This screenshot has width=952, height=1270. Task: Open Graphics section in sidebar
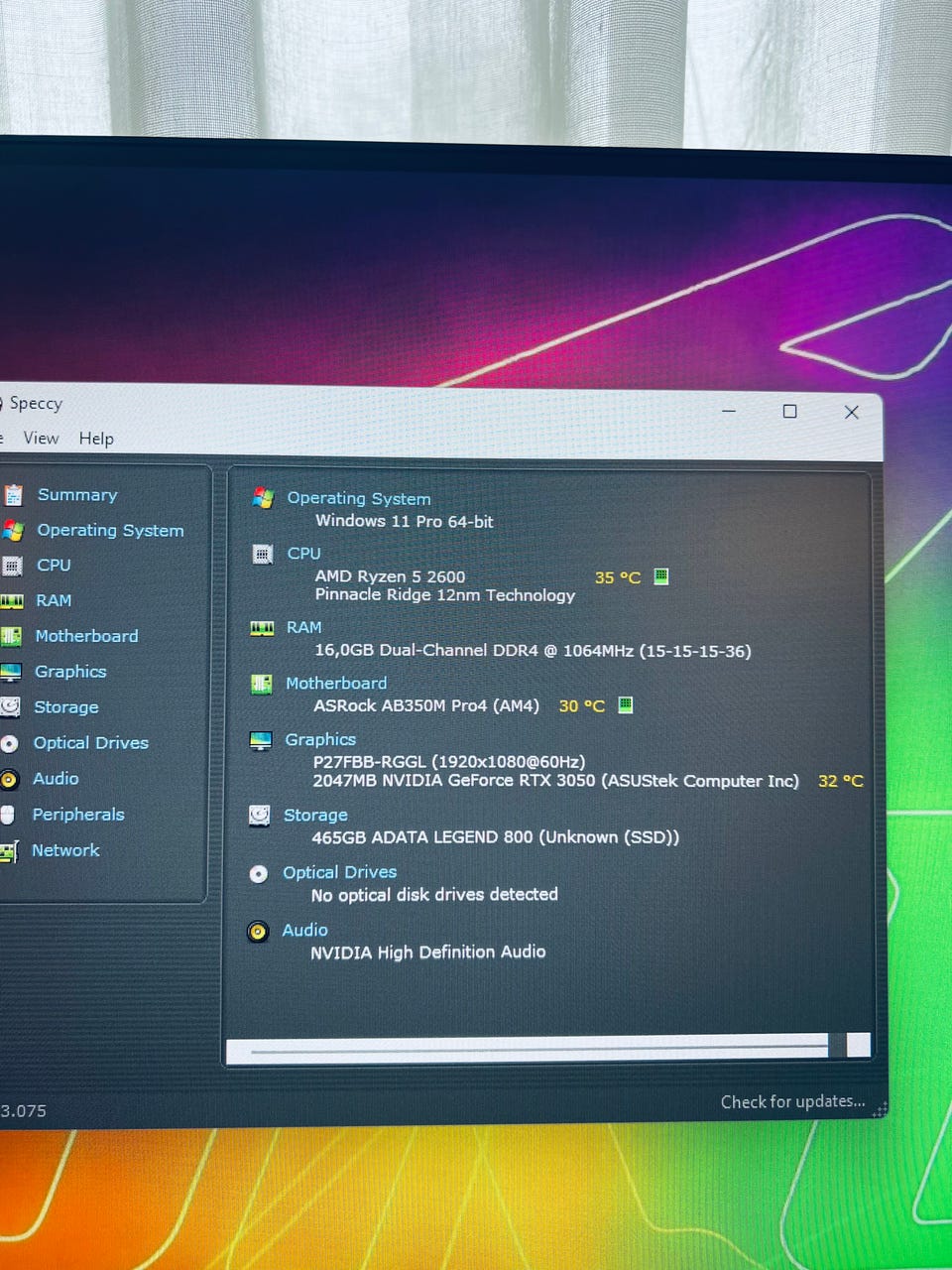point(70,672)
